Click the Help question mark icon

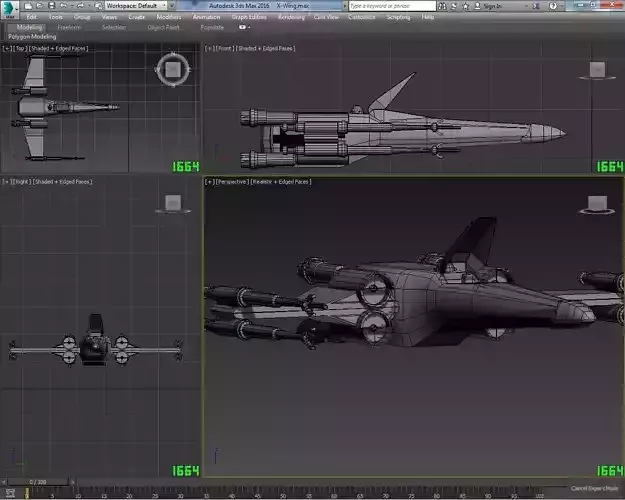[553, 6]
